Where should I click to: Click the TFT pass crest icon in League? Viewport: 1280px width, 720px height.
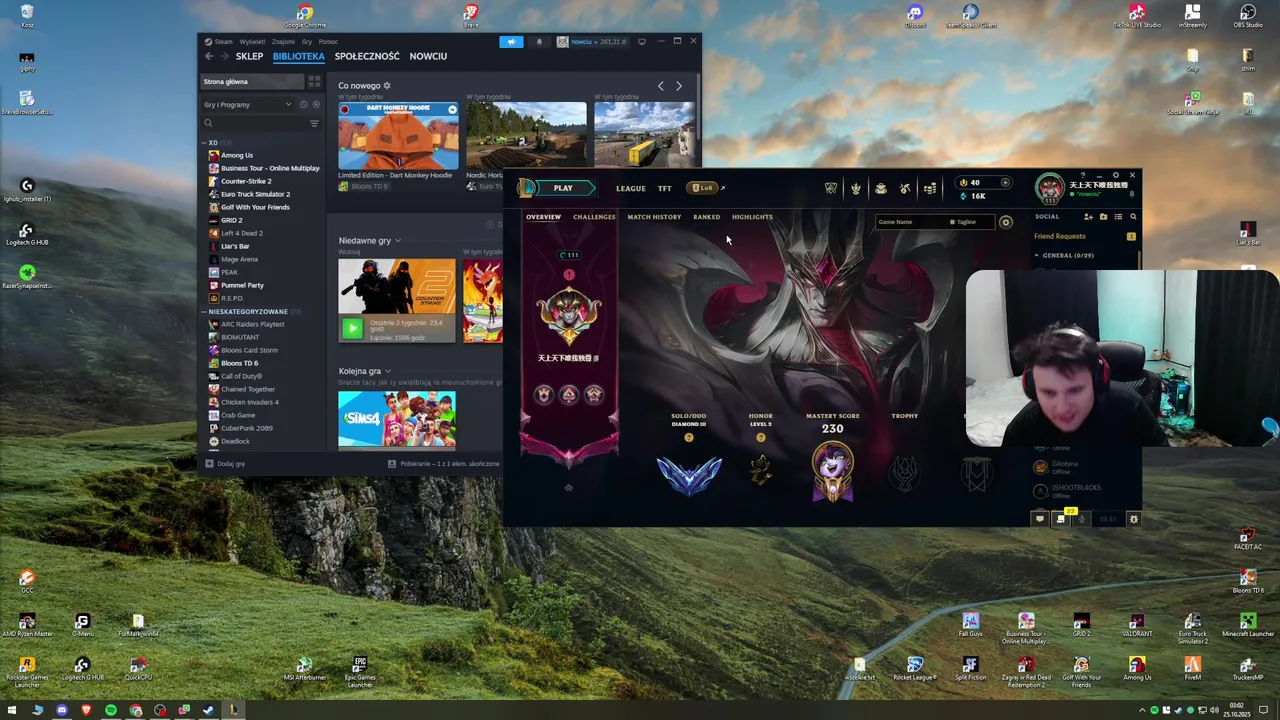pyautogui.click(x=856, y=188)
